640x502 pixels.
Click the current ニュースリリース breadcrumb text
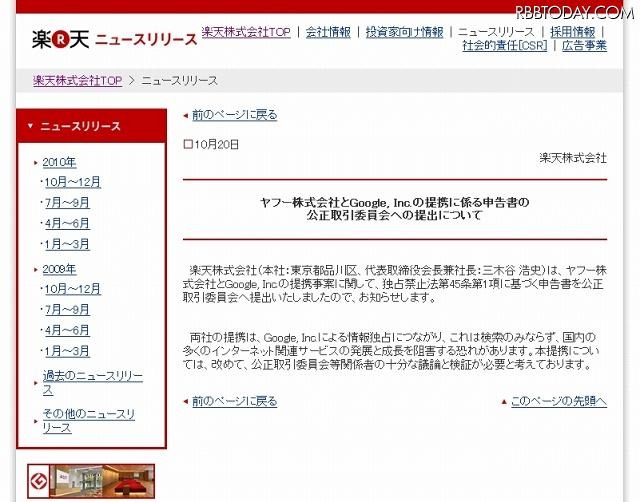pos(180,80)
